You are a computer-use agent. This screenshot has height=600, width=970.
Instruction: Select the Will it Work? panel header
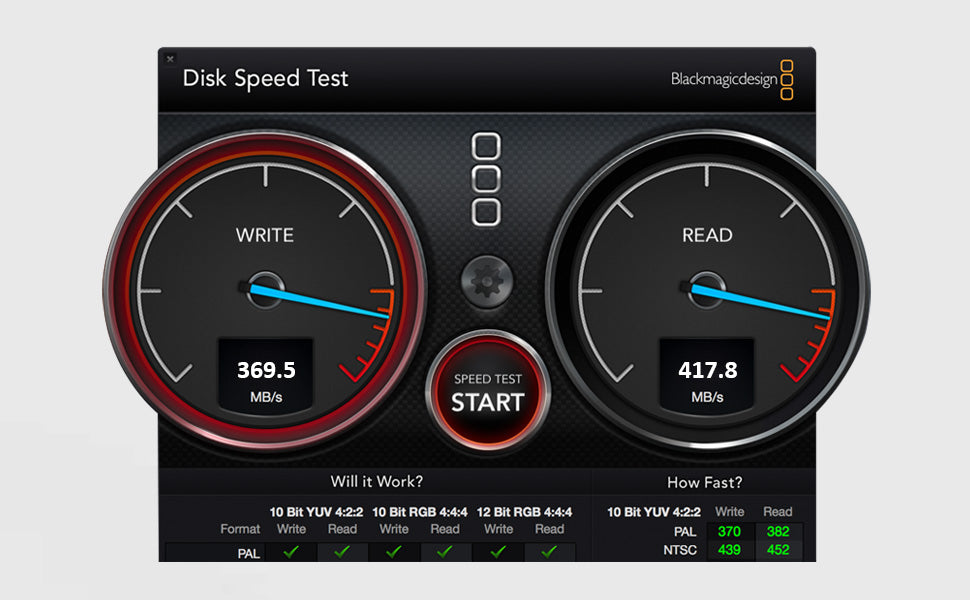pos(376,482)
